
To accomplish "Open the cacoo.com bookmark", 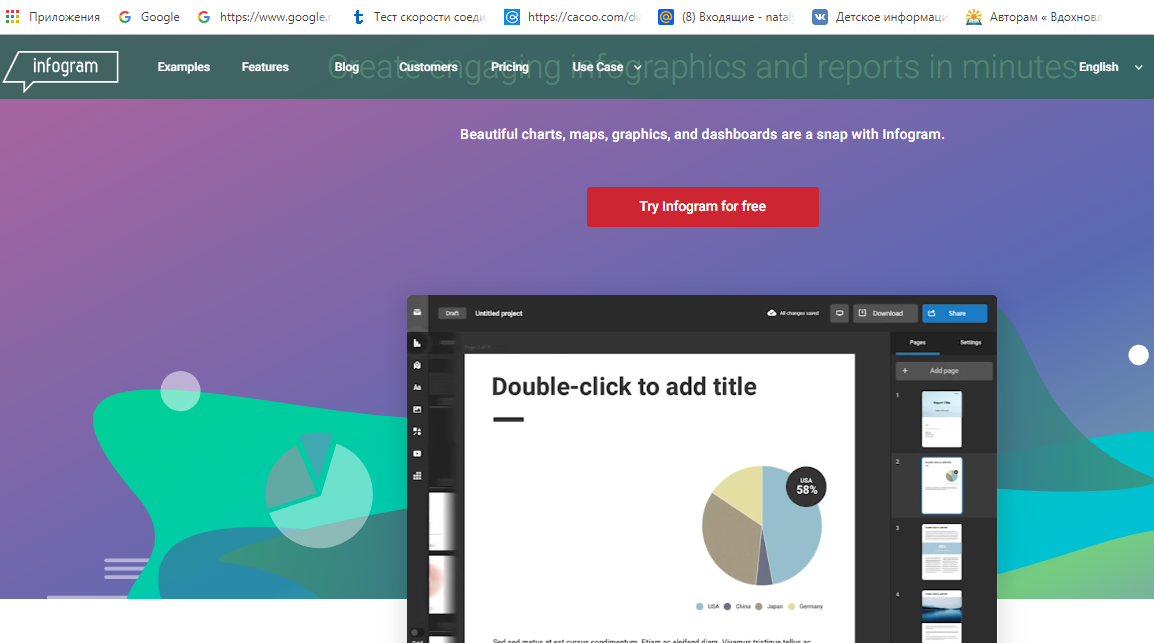I will tap(573, 17).
